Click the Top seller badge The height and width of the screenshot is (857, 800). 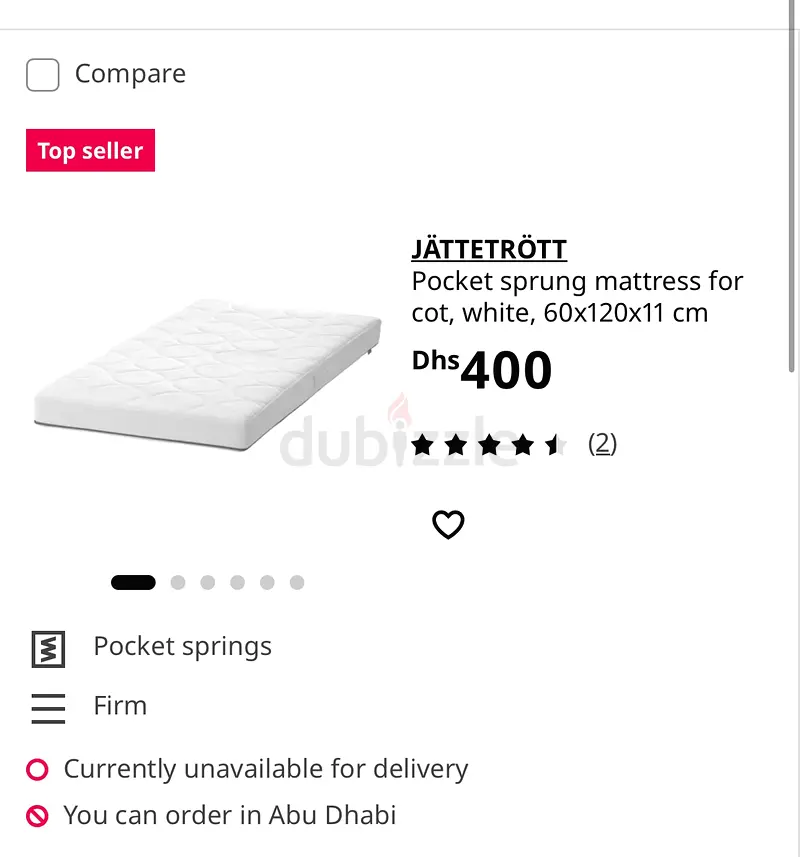(x=90, y=151)
